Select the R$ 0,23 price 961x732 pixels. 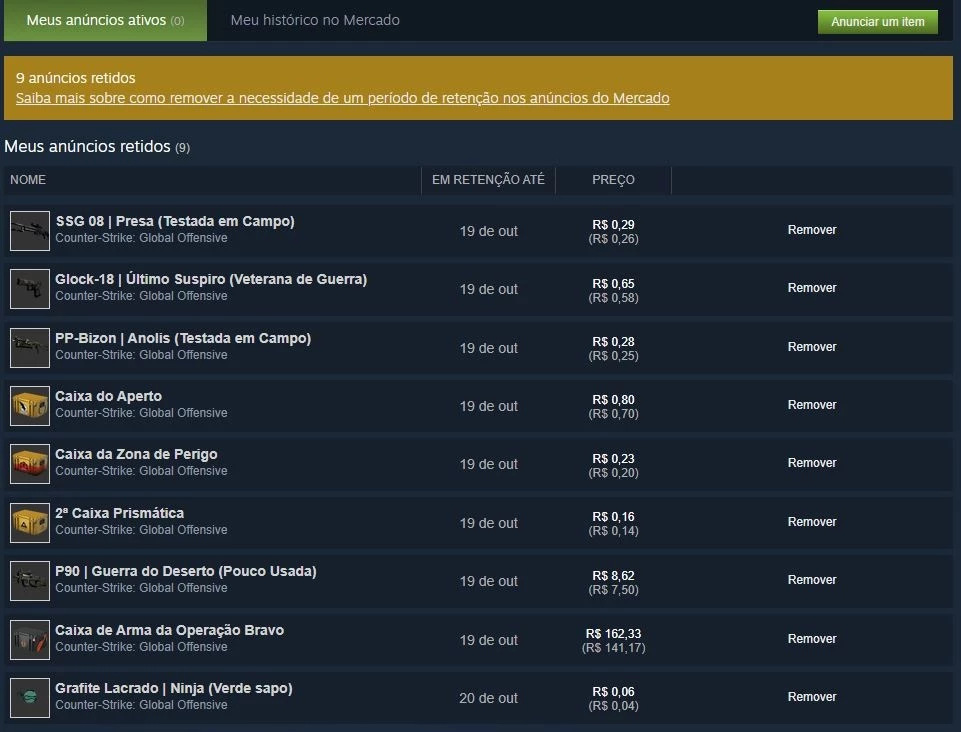(613, 459)
